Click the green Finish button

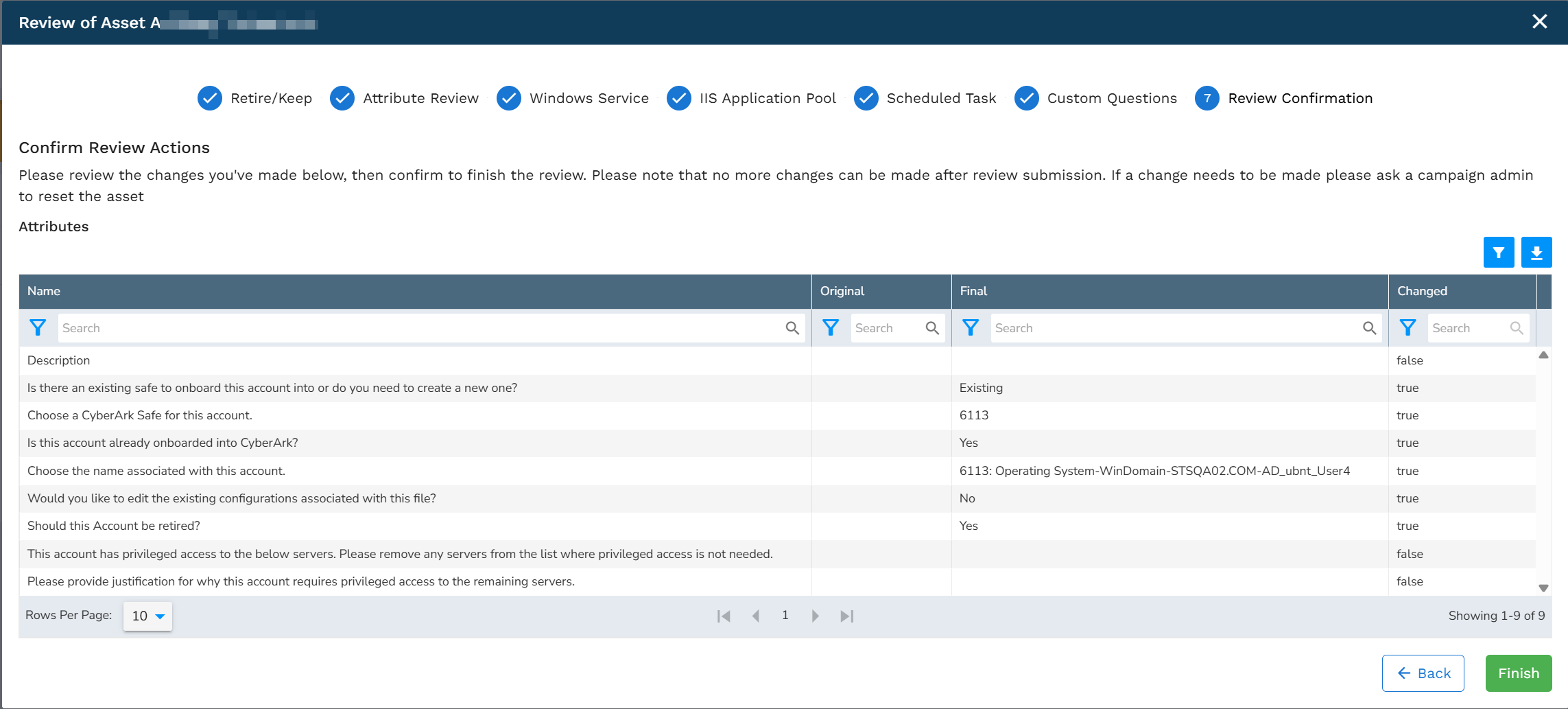1519,673
